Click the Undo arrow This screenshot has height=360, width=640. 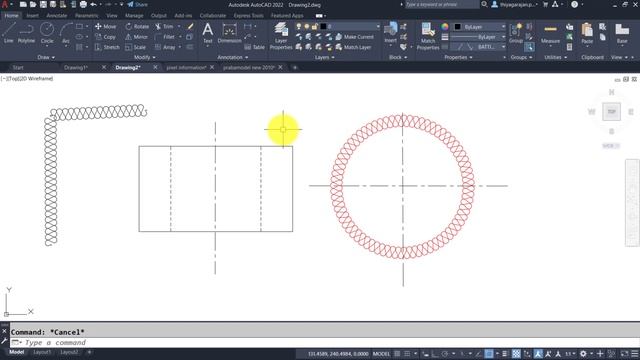point(93,4)
